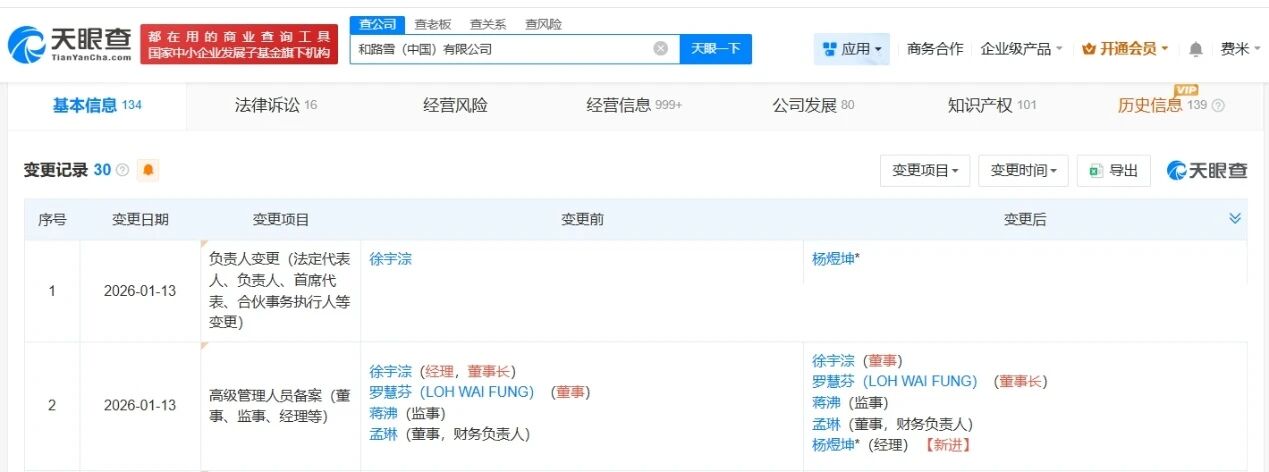Open 徐宇淙 link in row 1 变更前
Viewport: 1269px width, 472px height.
390,259
